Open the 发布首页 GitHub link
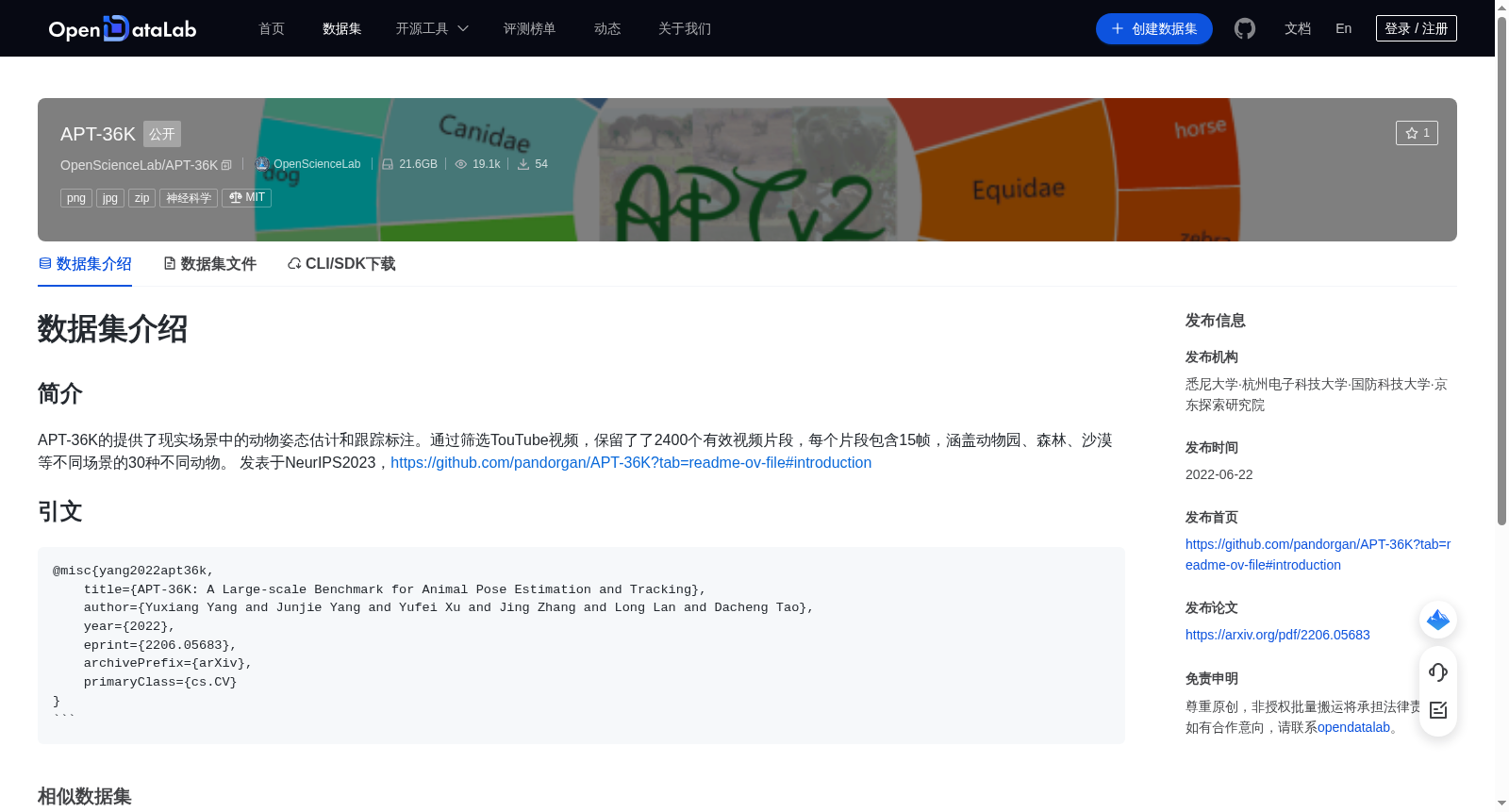The height and width of the screenshot is (812, 1509). pos(1318,555)
